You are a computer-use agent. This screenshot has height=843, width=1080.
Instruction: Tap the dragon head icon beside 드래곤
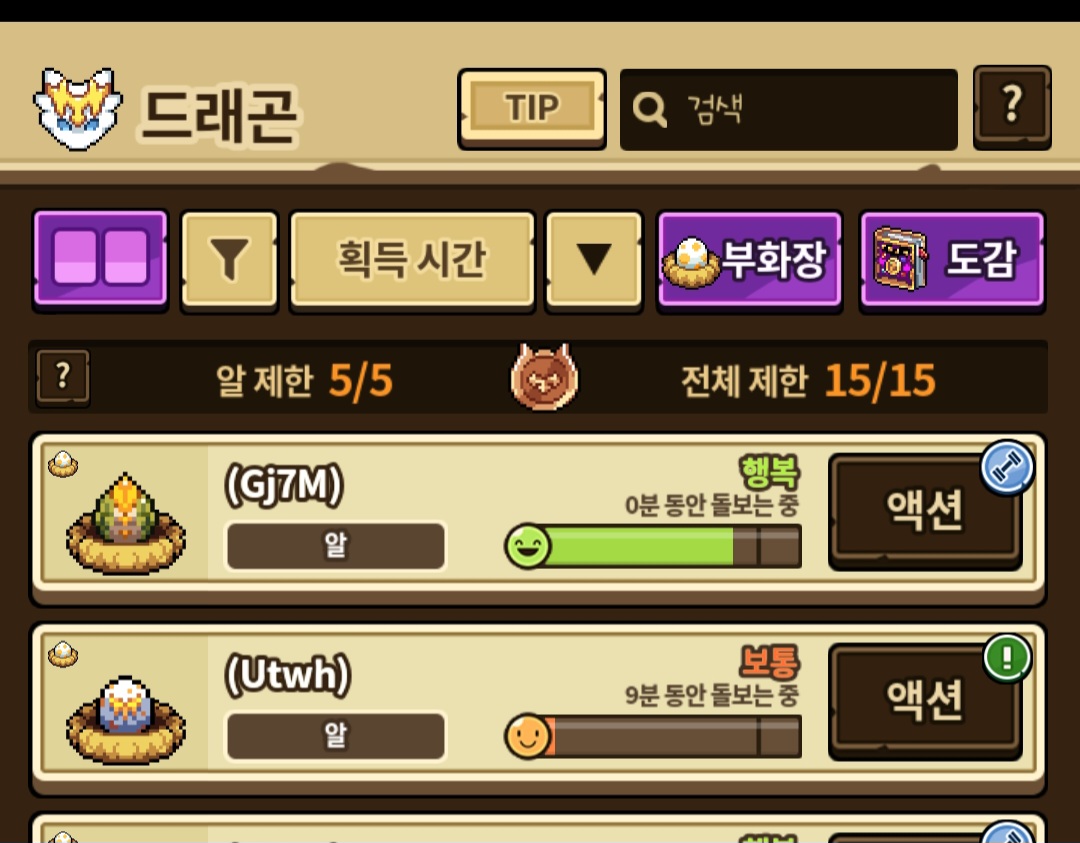coord(78,109)
